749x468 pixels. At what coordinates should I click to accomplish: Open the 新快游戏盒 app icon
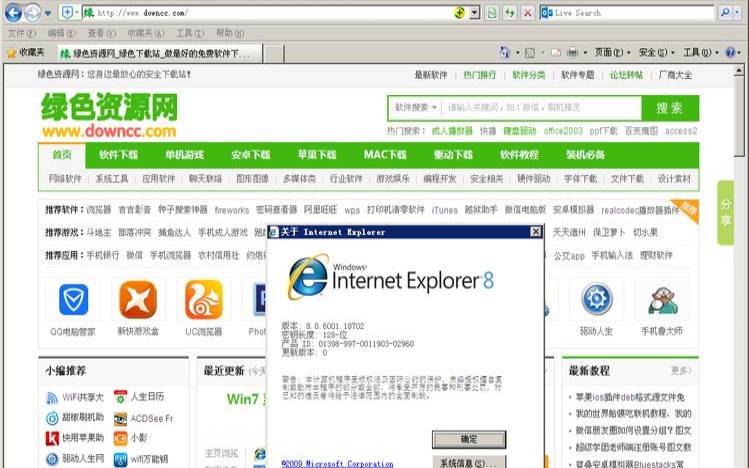click(138, 299)
